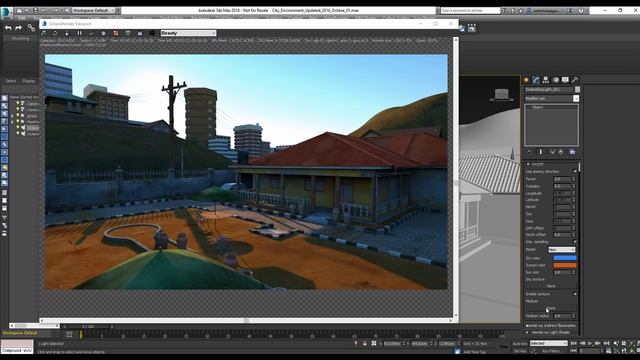Image resolution: width=640 pixels, height=360 pixels.
Task: Expand mental ray Light Shader rollout
Action: 551,333
